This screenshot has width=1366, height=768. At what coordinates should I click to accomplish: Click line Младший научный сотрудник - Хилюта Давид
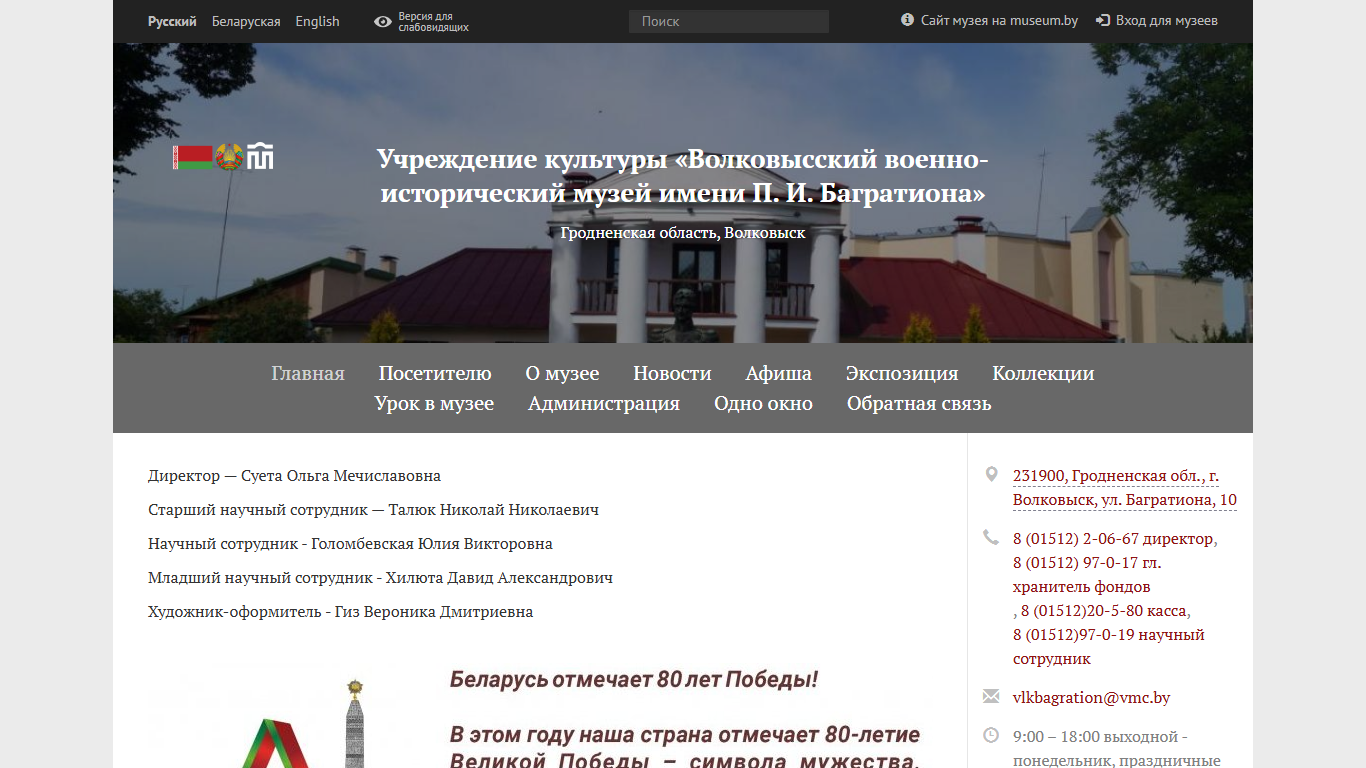(x=380, y=578)
